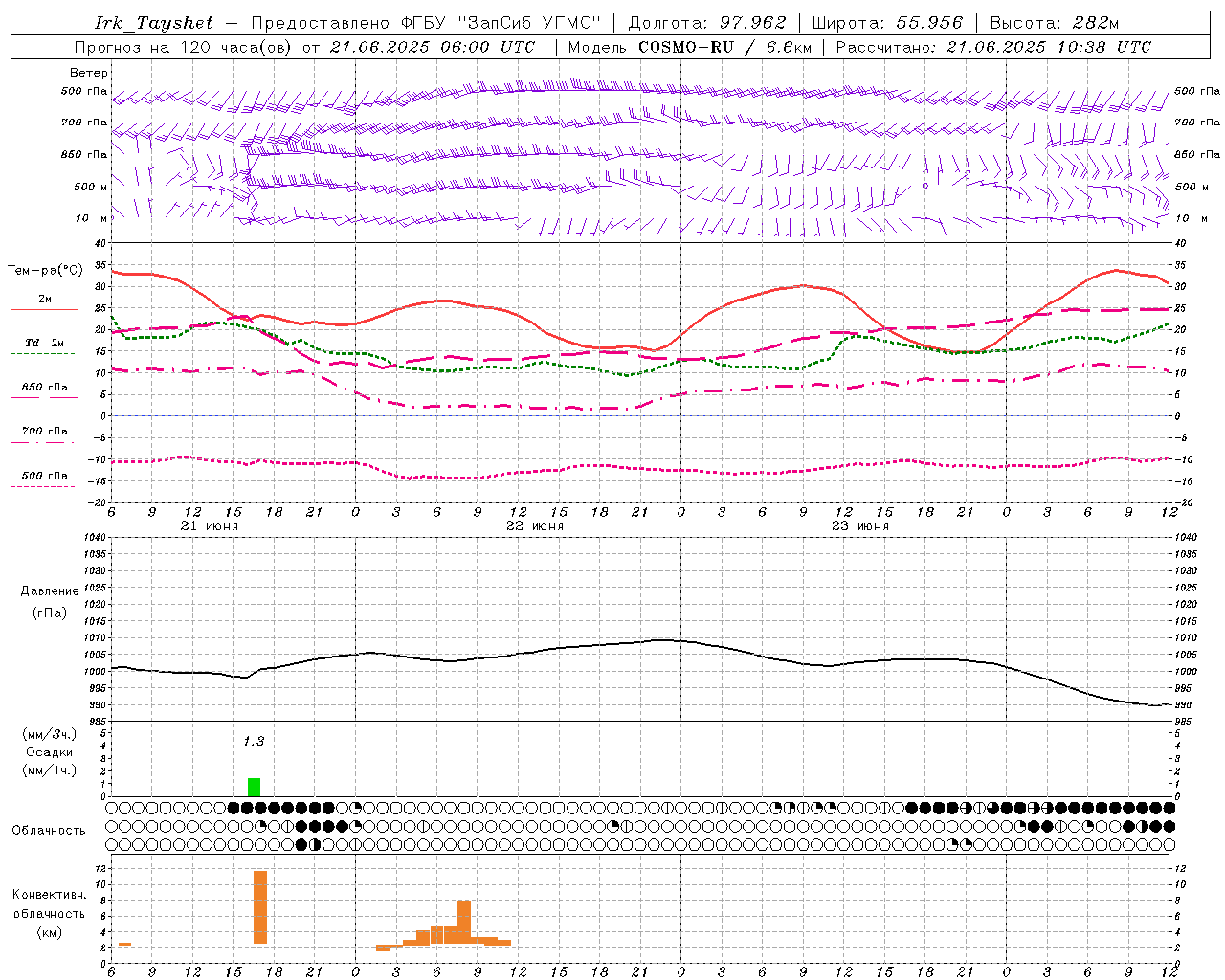The width and height of the screenshot is (1225, 980).
Task: Click the 'Ветер' wind panel label
Action: 89,73
